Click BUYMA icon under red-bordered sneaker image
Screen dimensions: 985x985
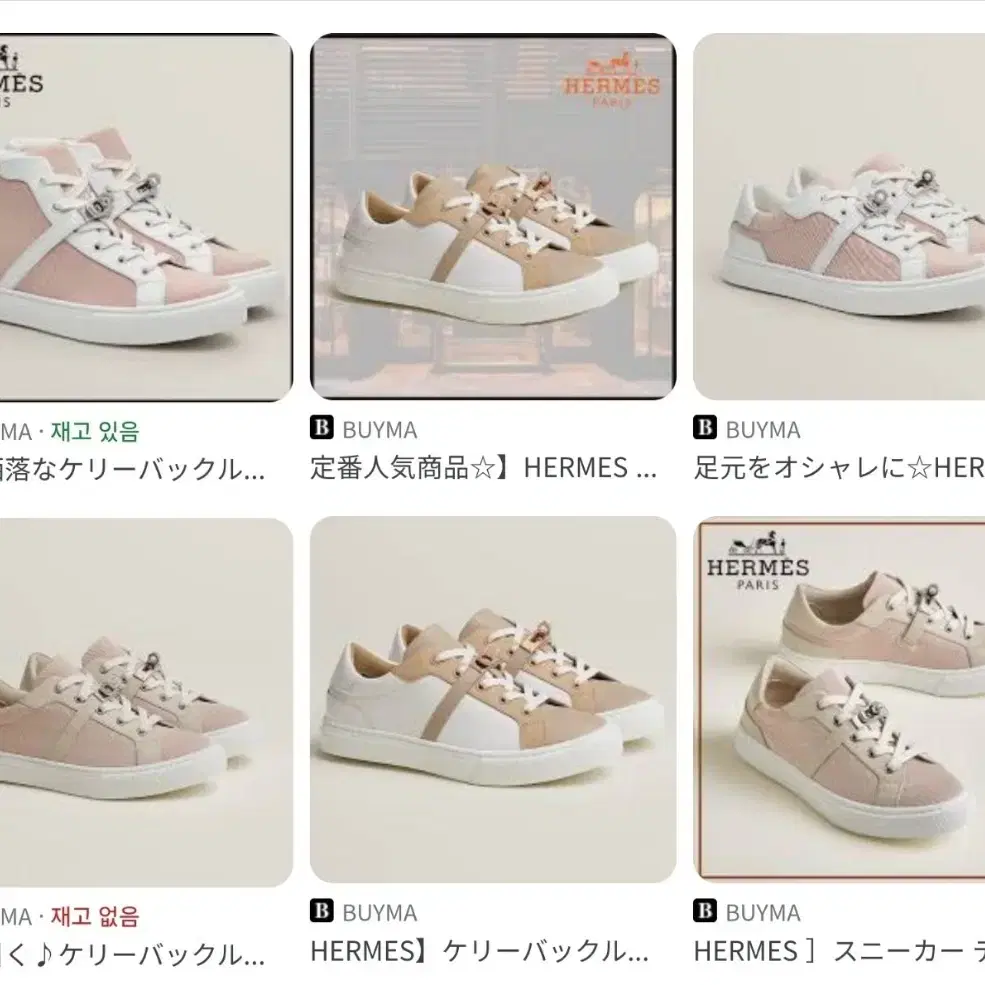click(x=705, y=910)
